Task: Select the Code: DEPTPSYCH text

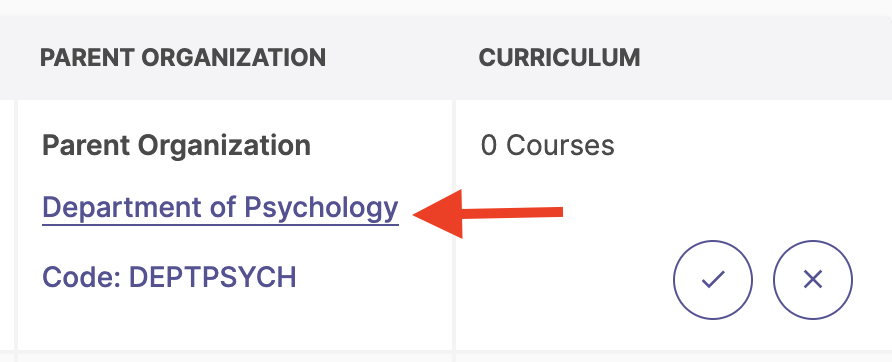Action: tap(170, 277)
